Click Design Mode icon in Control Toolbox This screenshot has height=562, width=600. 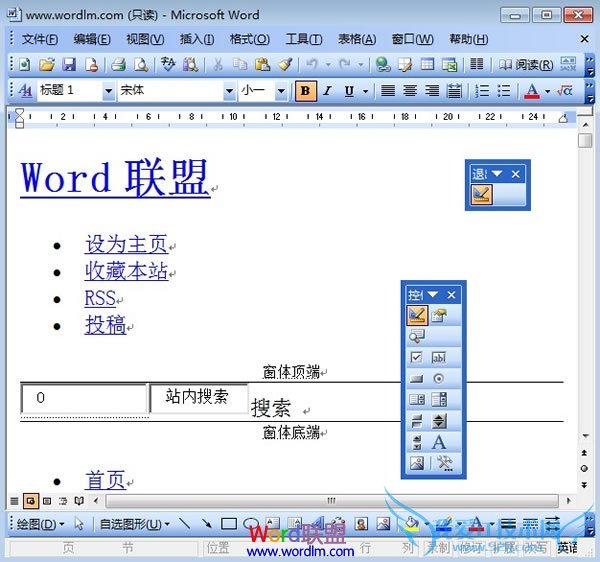tap(417, 316)
